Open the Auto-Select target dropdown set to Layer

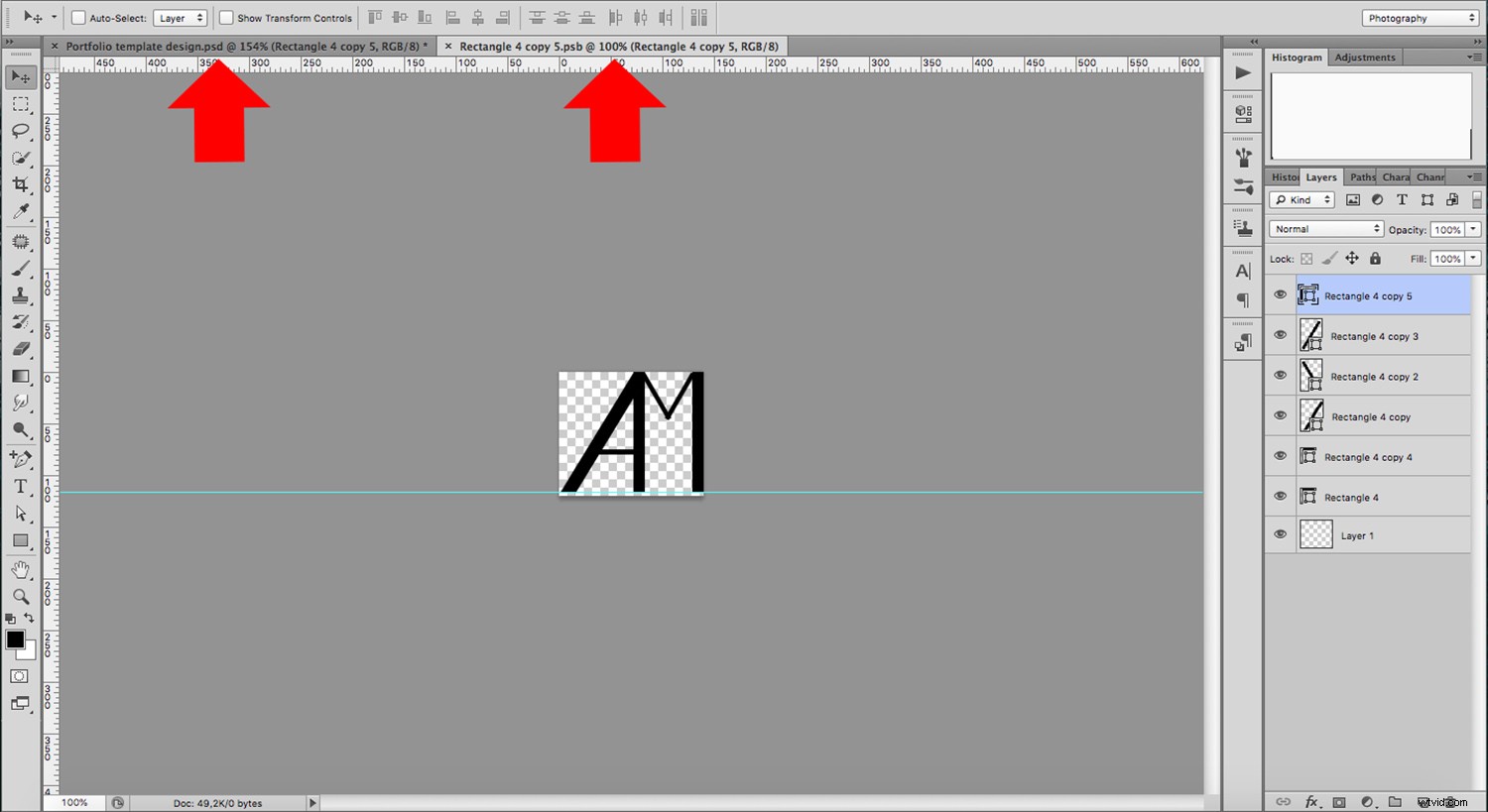click(180, 17)
